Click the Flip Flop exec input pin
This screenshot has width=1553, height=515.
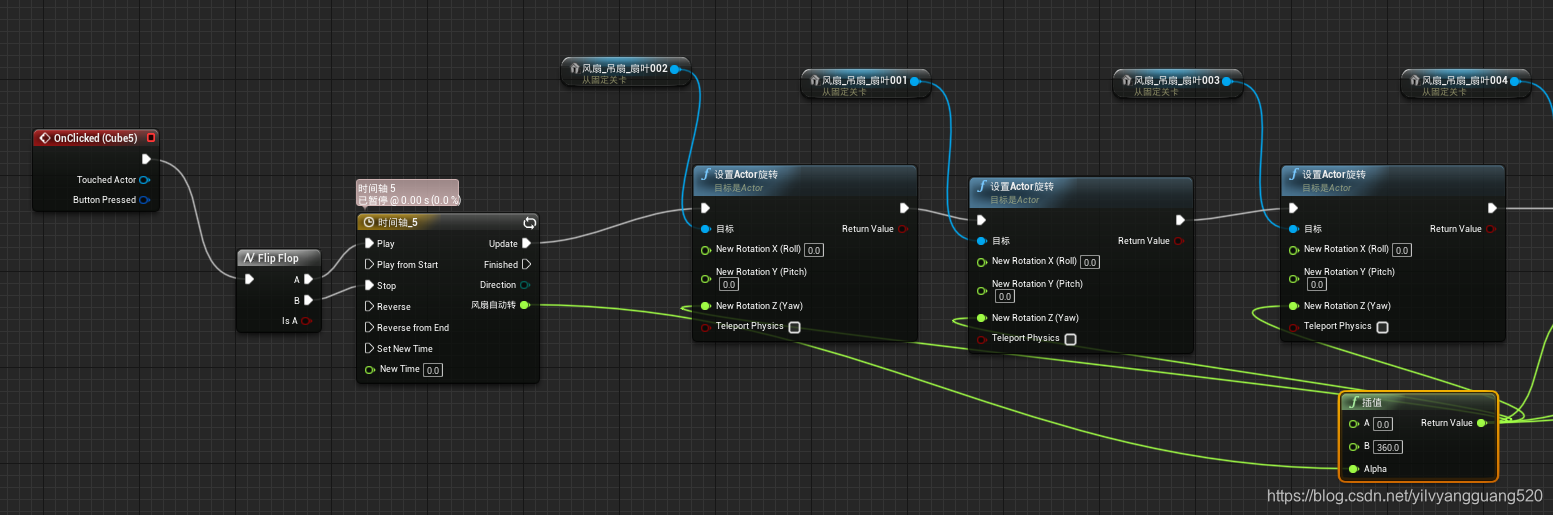[249, 279]
